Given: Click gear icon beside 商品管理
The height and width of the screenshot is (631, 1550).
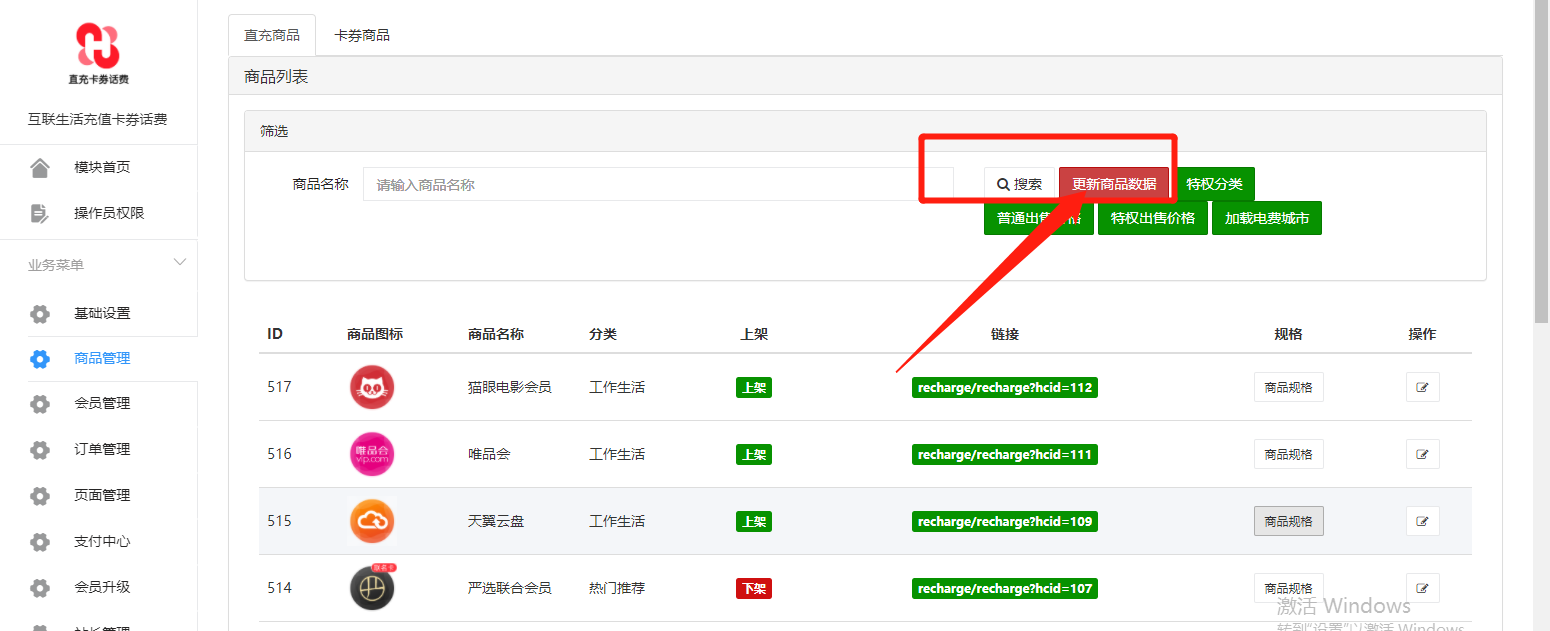Looking at the screenshot, I should pyautogui.click(x=40, y=358).
